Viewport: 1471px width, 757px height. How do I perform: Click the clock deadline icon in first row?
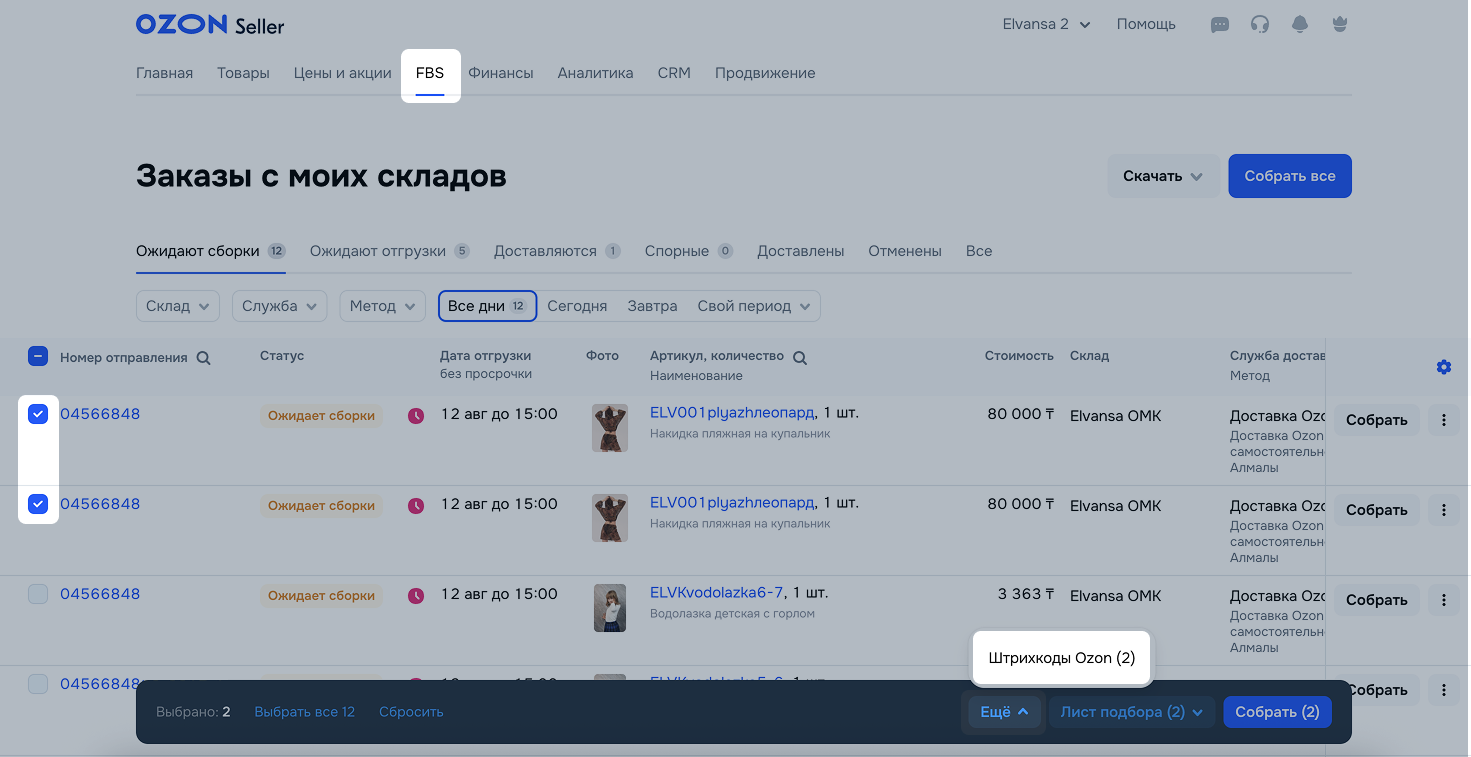[416, 416]
